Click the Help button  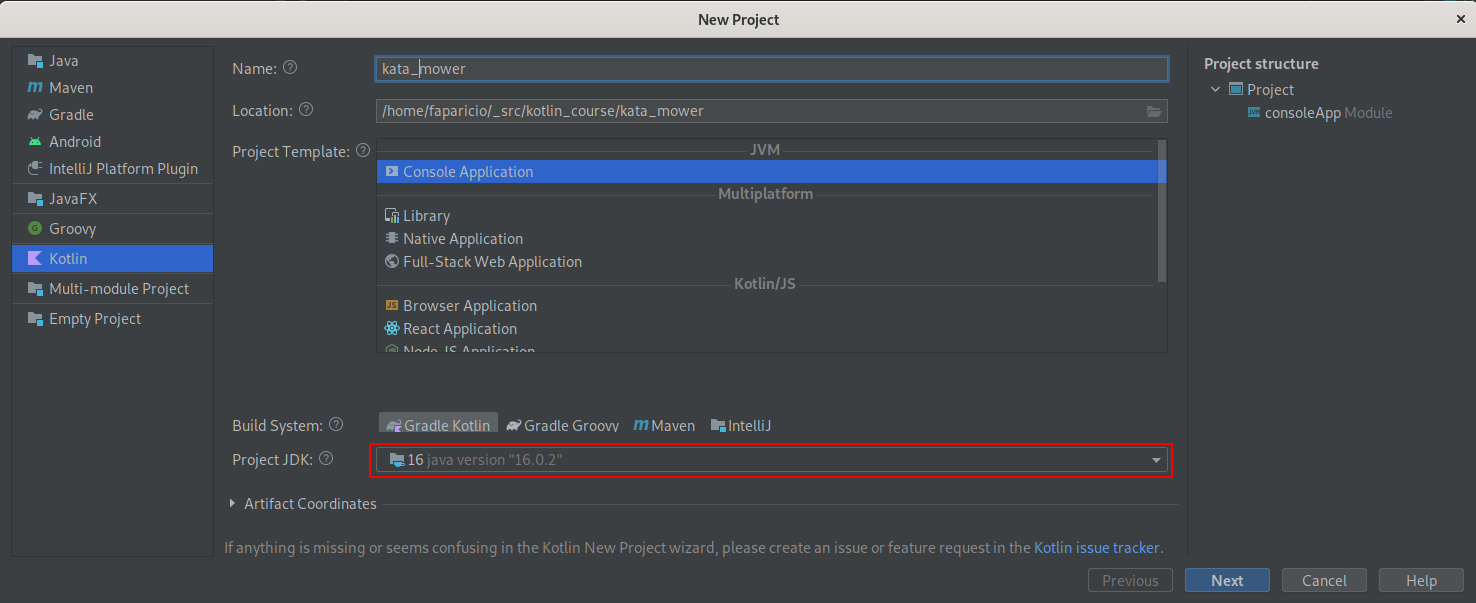(x=1421, y=581)
